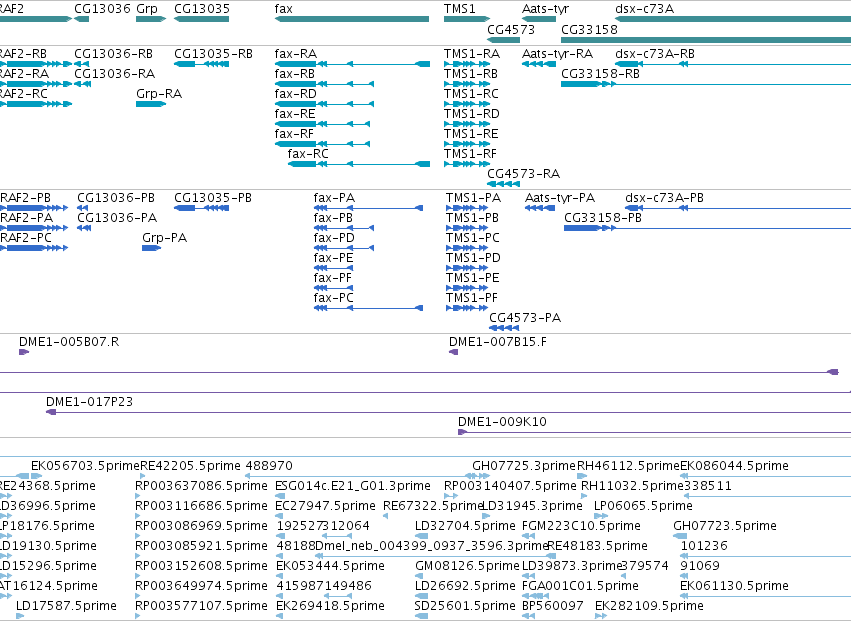This screenshot has width=851, height=621.
Task: Open the fax-PD protein label
Action: point(334,238)
